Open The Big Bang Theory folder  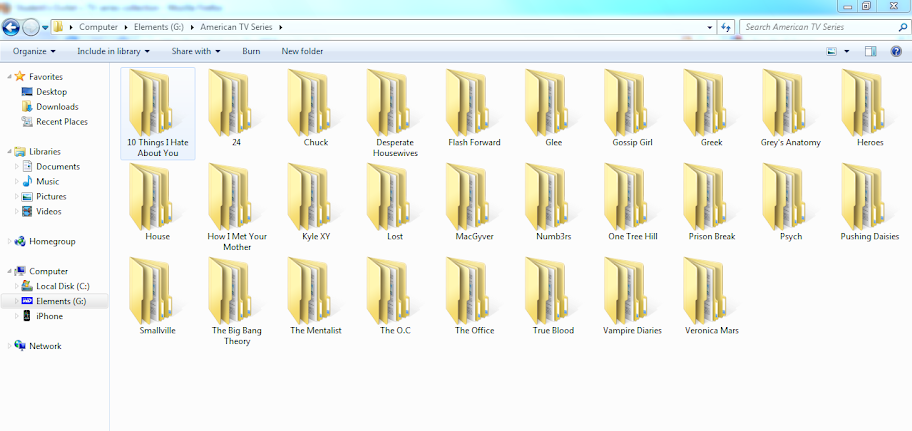click(237, 302)
